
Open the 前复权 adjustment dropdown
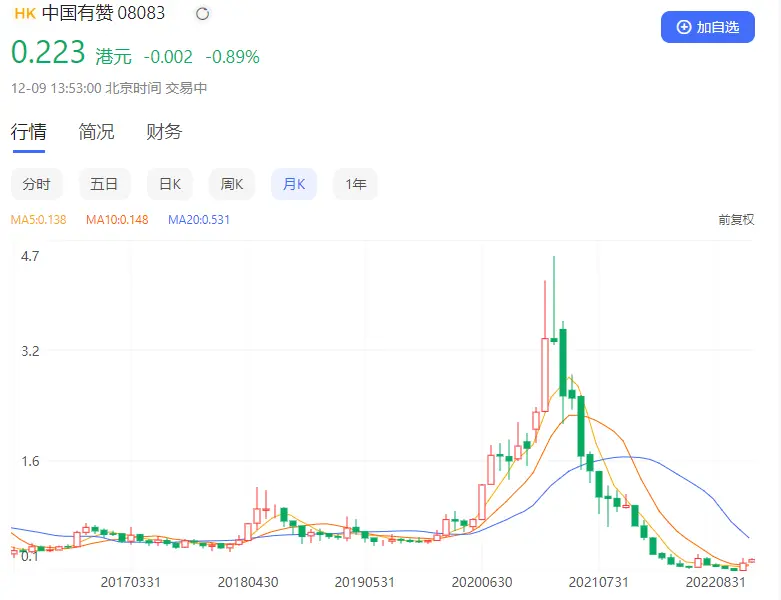click(735, 220)
